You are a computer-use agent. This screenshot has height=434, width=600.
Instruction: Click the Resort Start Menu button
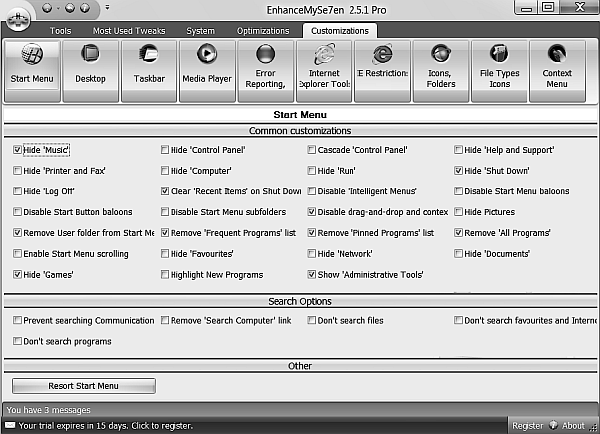pos(84,386)
